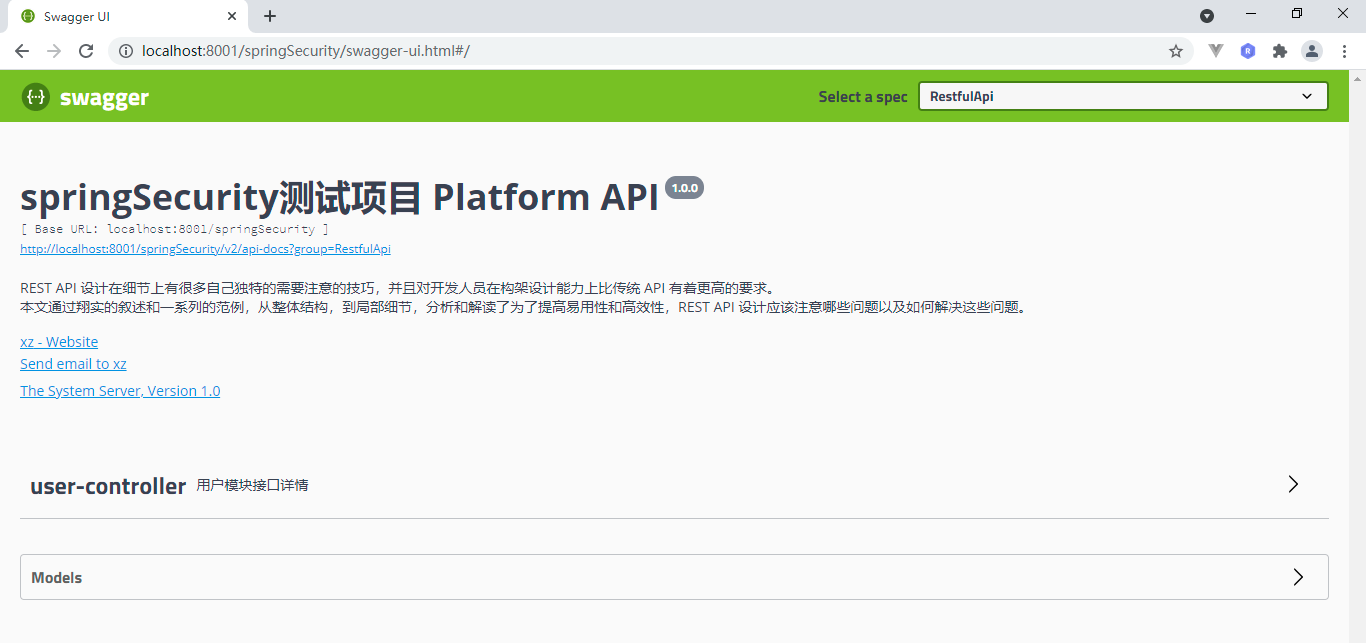The image size is (1366, 643).
Task: Click the Swagger logo icon
Action: click(x=35, y=97)
